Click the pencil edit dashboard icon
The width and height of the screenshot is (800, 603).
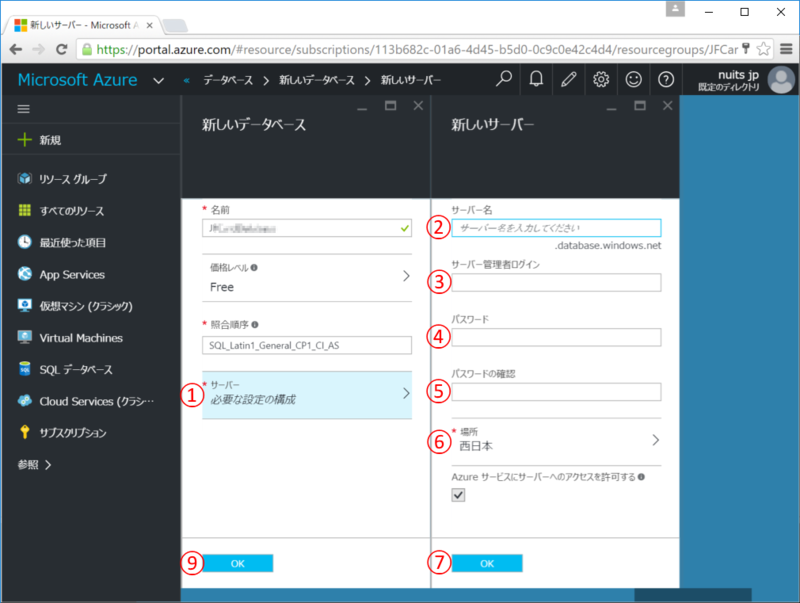tap(568, 79)
